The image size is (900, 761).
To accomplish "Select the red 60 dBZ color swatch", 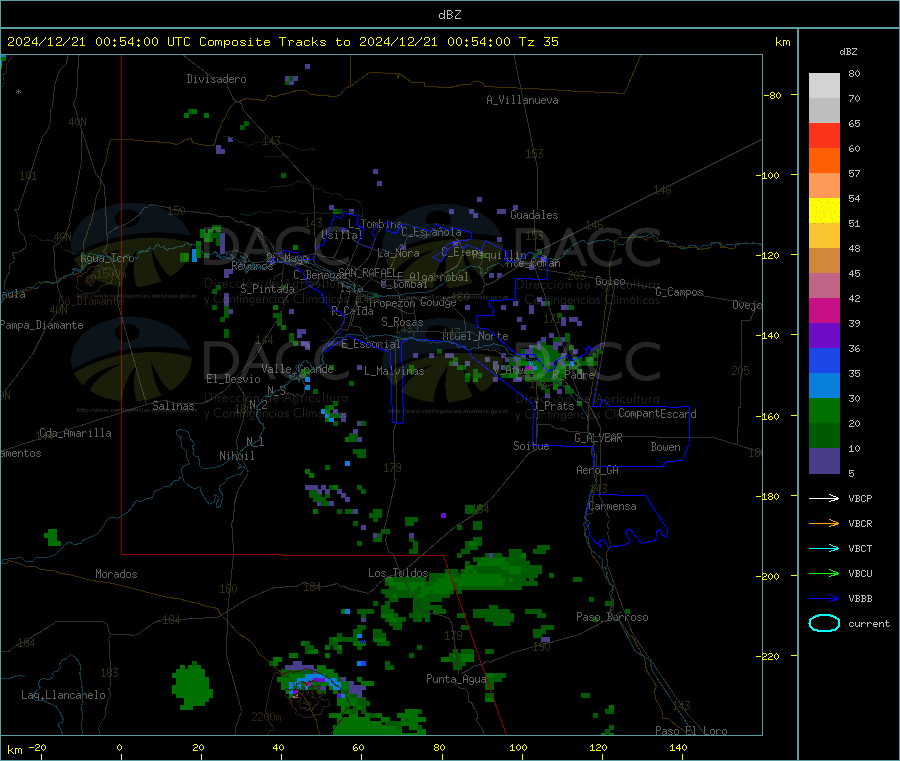I will 824,135.
